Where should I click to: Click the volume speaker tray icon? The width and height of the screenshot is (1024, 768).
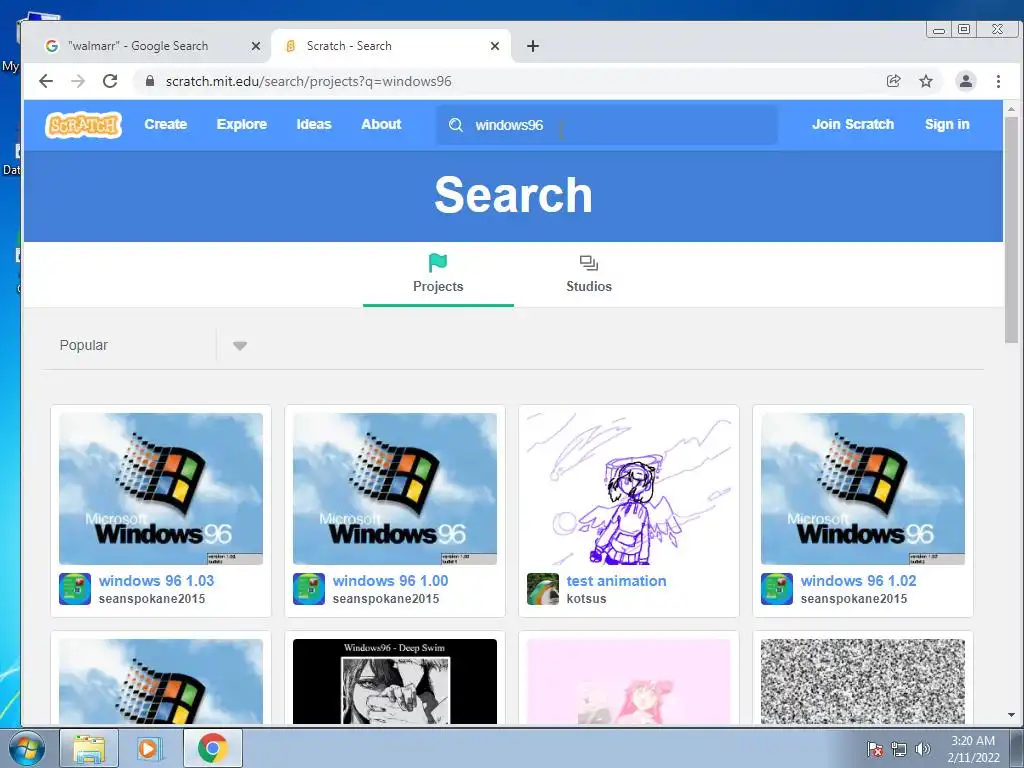click(x=923, y=749)
